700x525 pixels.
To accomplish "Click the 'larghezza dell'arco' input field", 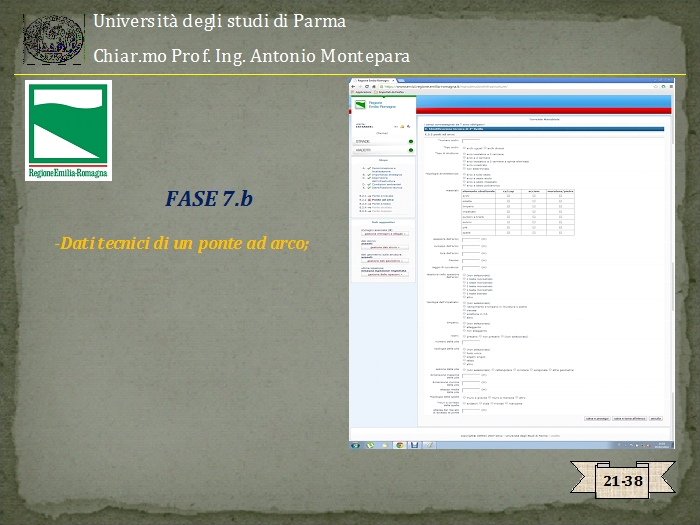I will (x=471, y=246).
